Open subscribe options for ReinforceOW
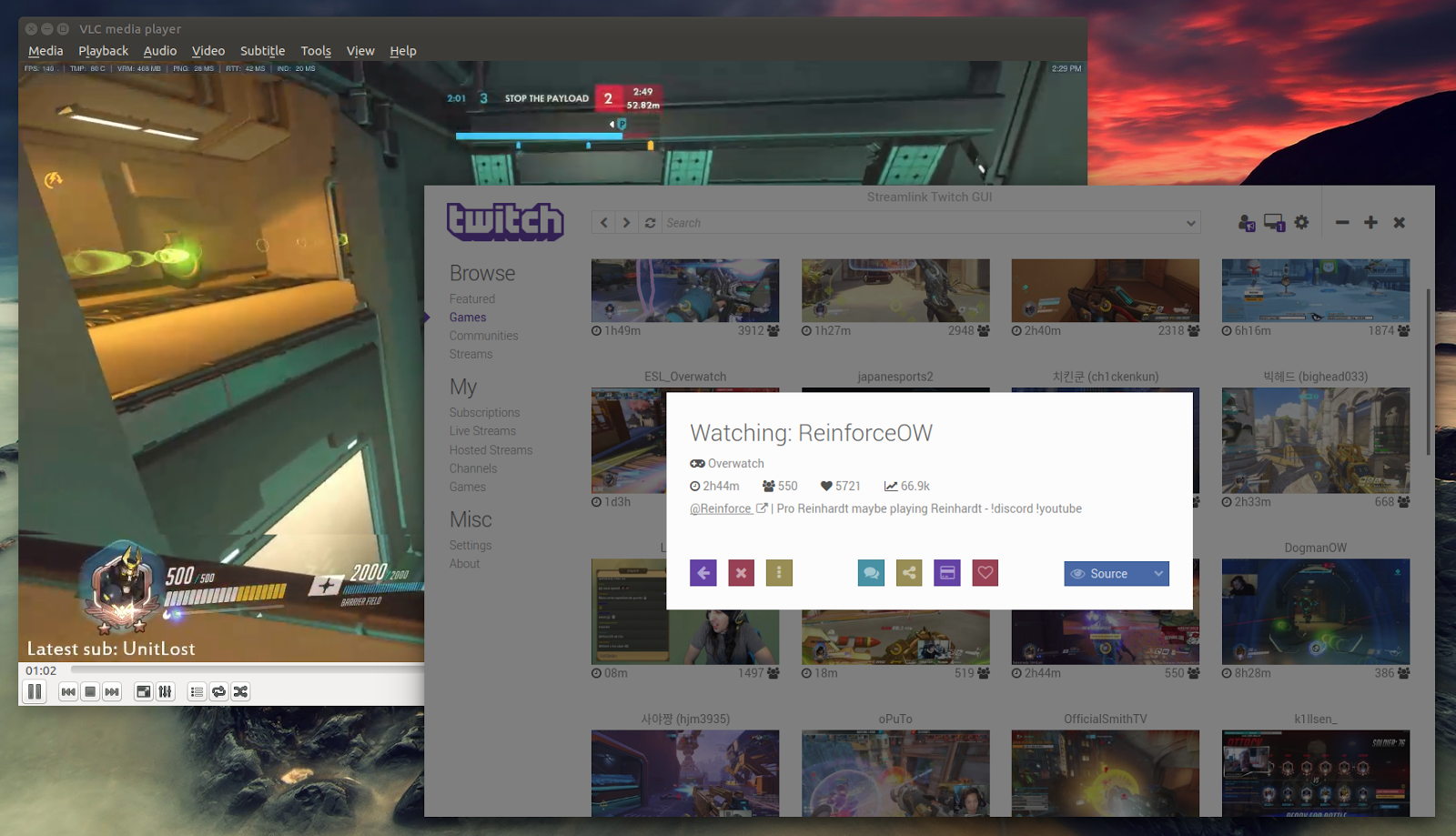 point(946,573)
